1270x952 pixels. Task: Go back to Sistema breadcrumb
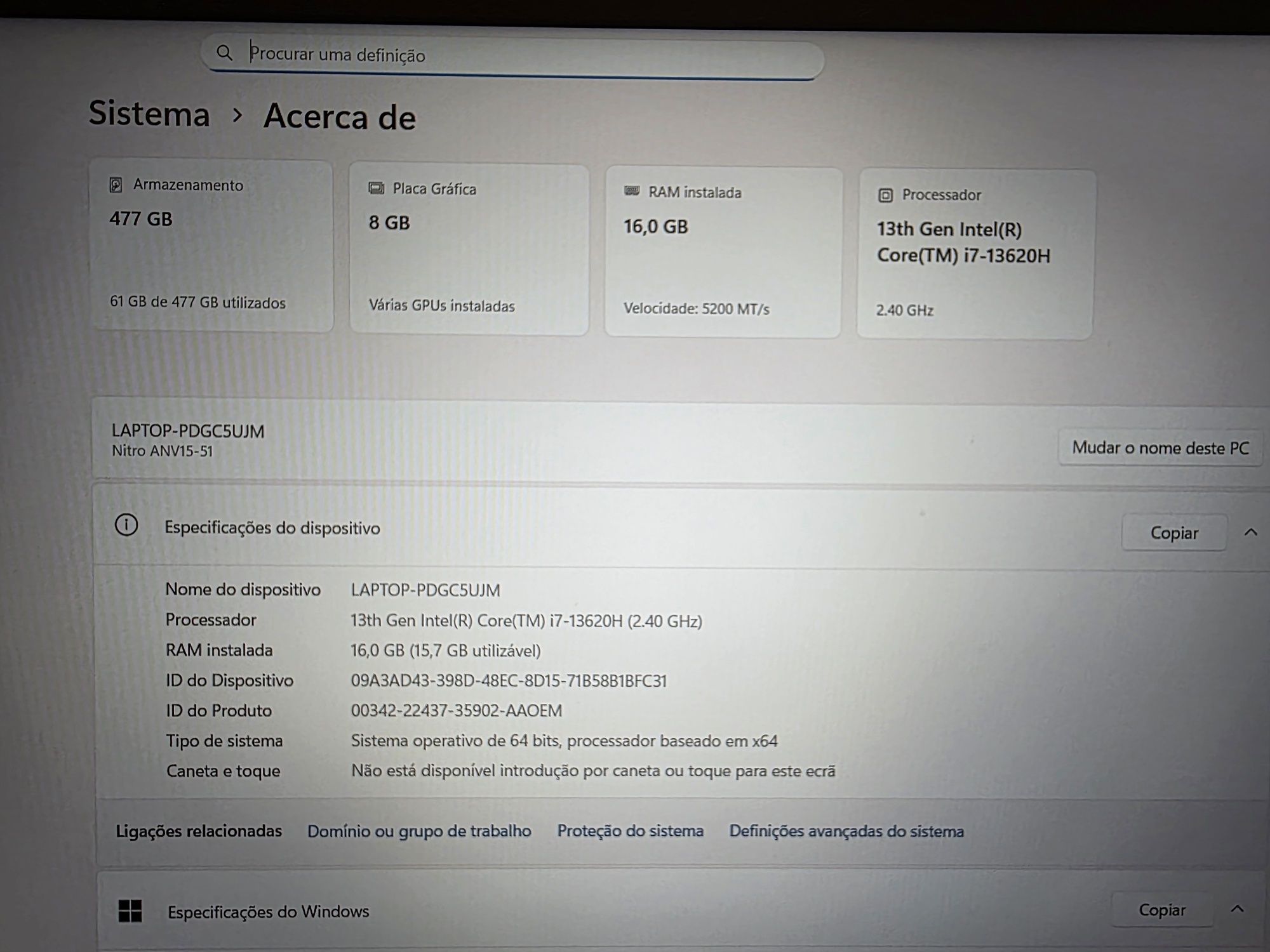pos(149,114)
